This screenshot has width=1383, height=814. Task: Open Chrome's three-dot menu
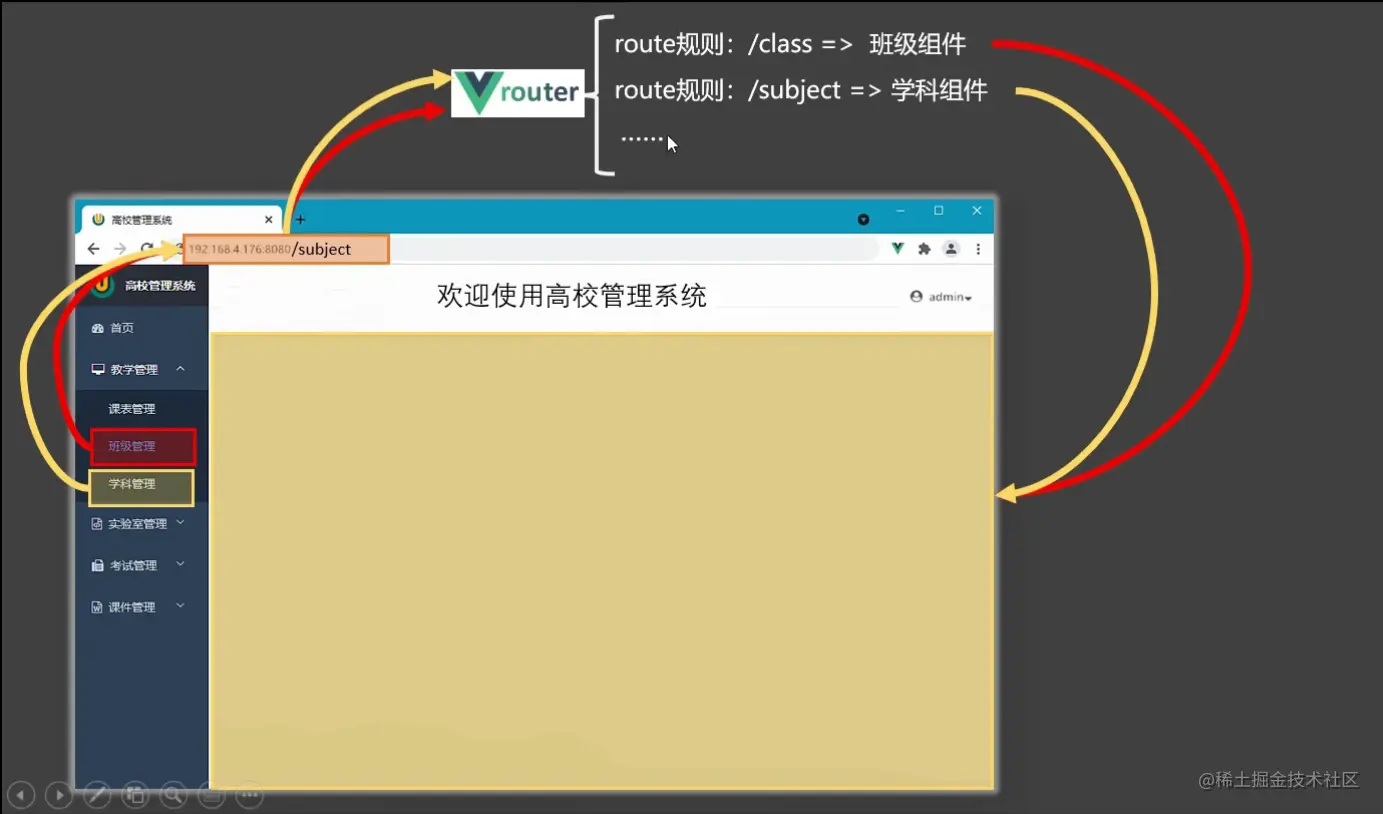click(x=977, y=248)
